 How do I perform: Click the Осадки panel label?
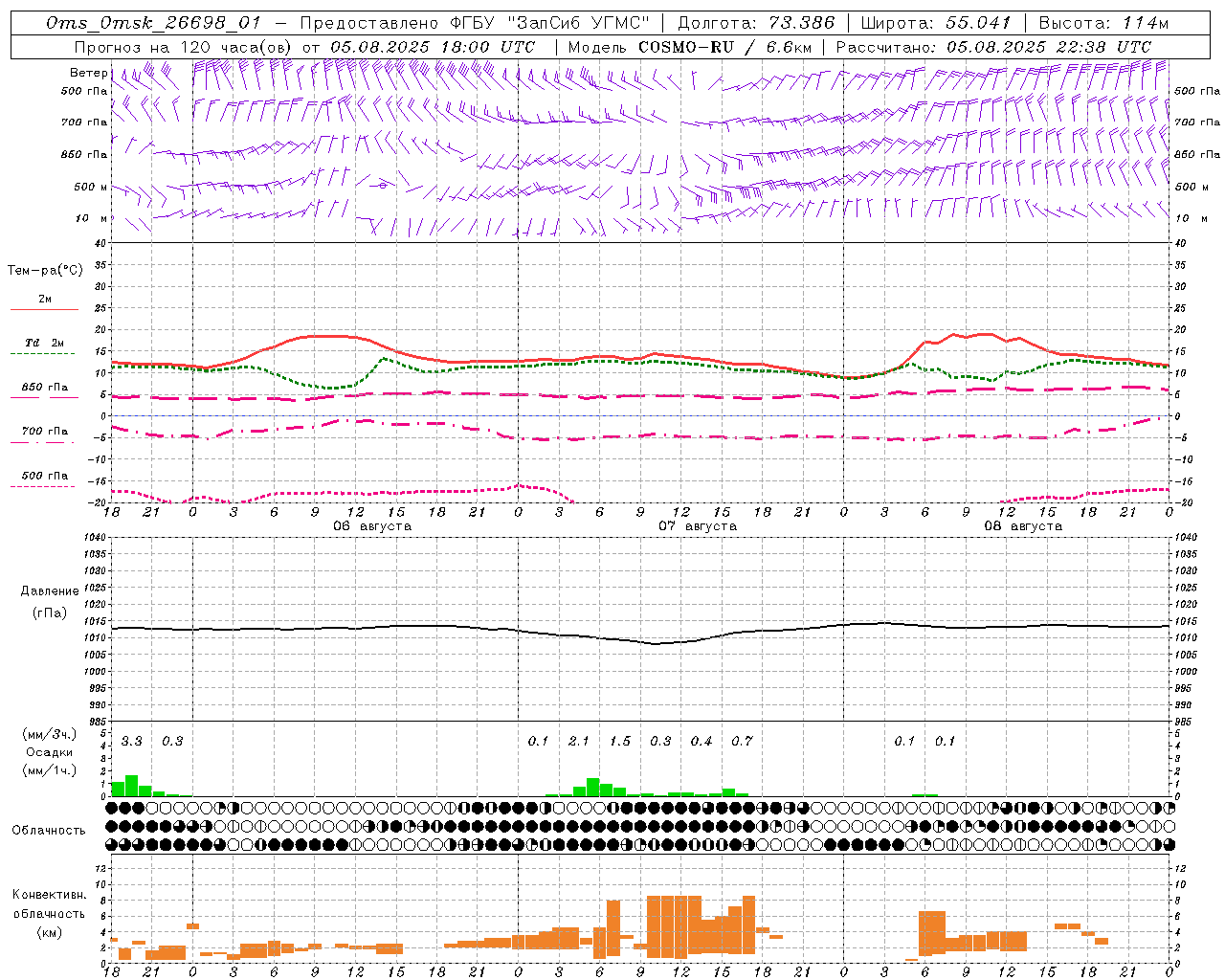tap(49, 752)
